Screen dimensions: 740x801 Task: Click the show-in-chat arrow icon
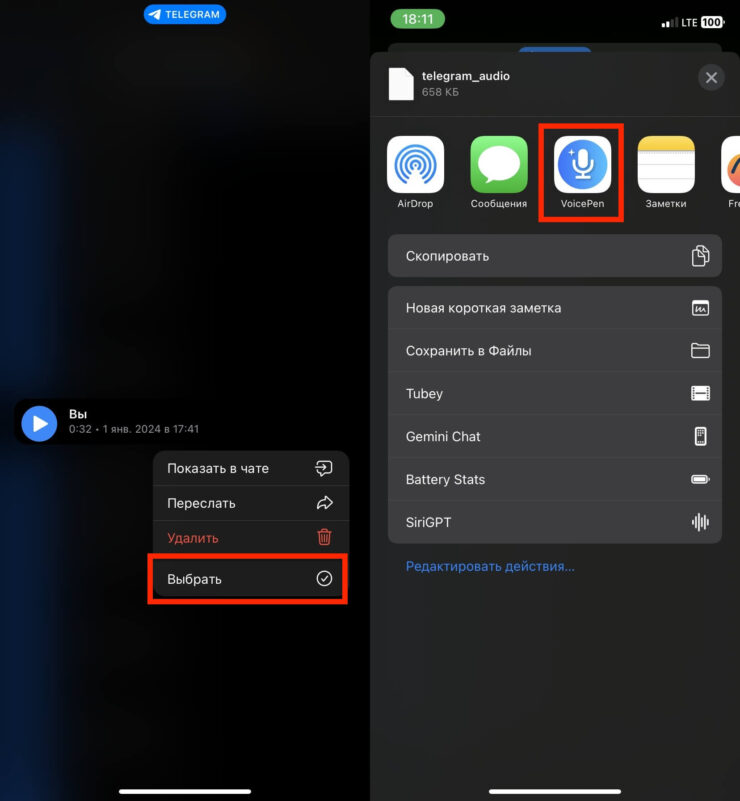tap(324, 468)
